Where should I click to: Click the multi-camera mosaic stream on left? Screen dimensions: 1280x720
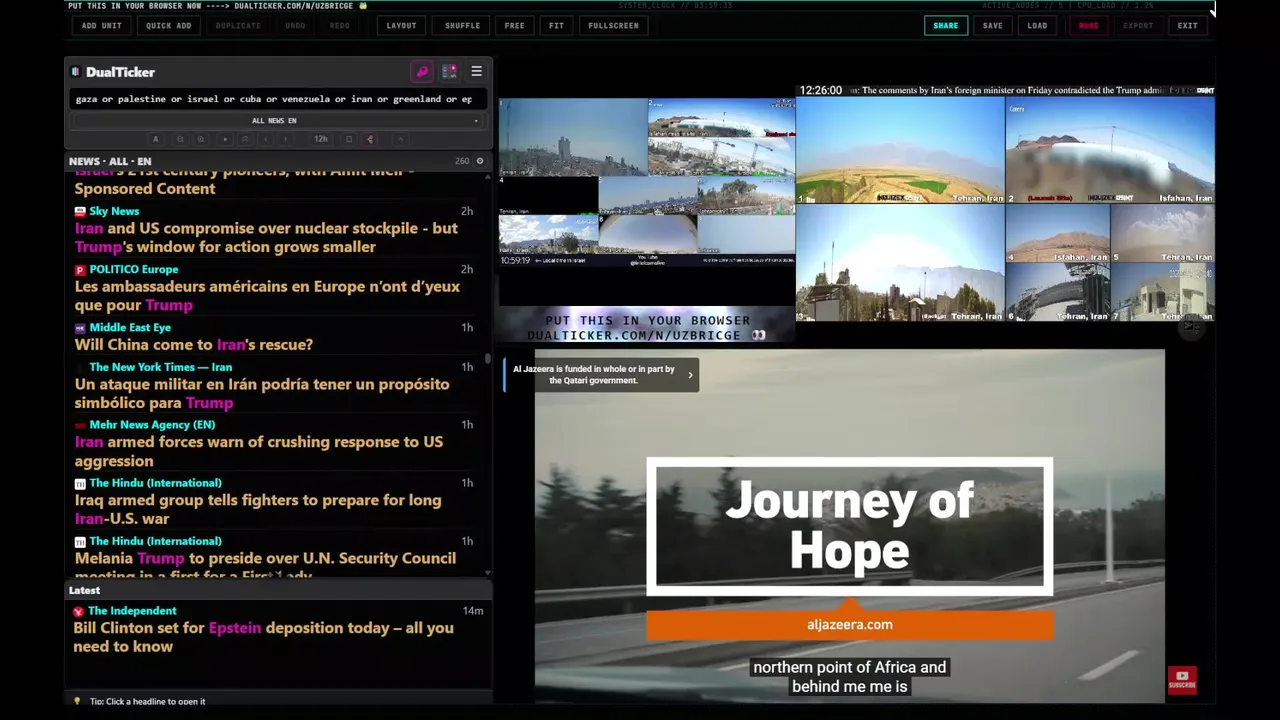coord(647,182)
